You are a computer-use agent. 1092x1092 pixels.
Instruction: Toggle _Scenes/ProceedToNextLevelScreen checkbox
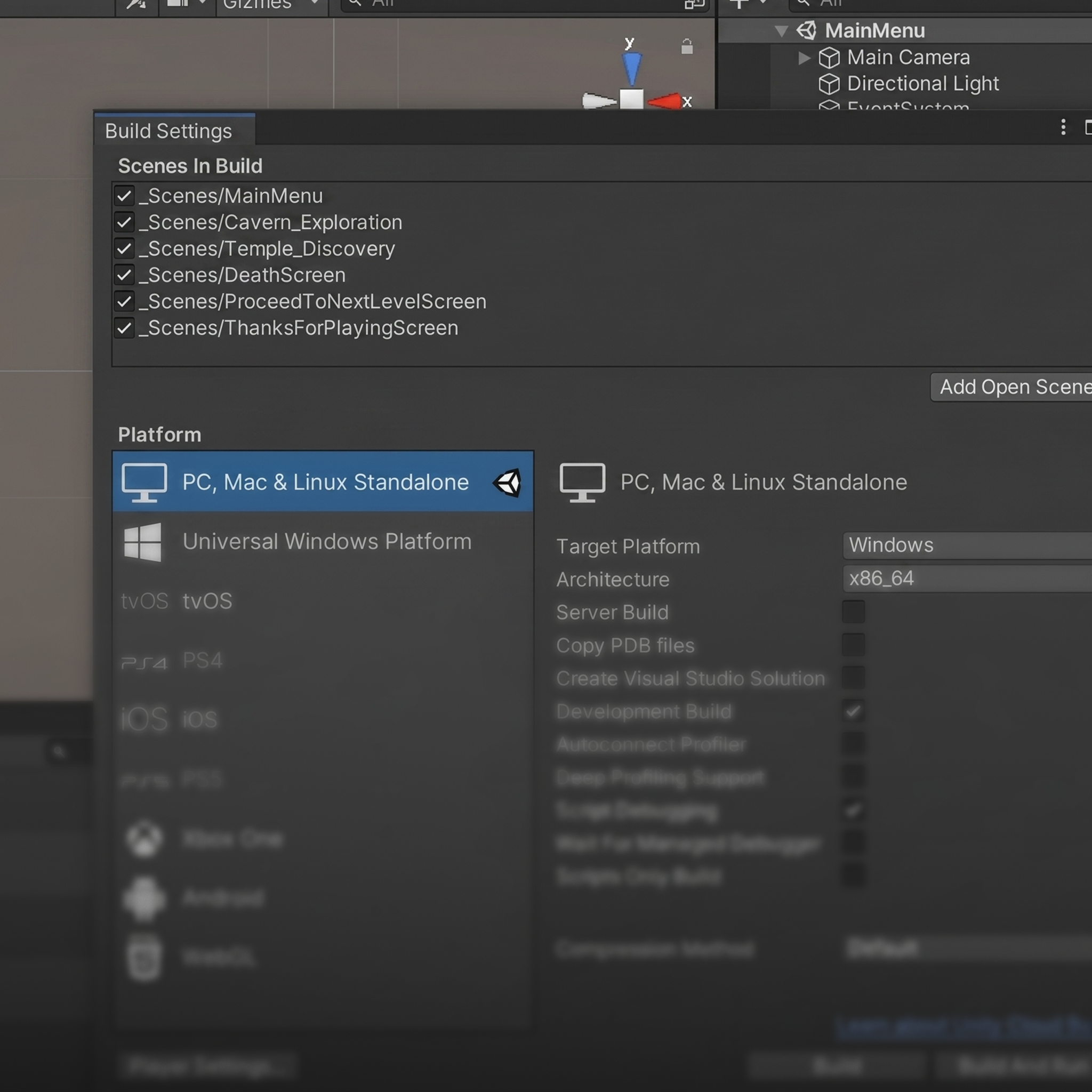124,302
